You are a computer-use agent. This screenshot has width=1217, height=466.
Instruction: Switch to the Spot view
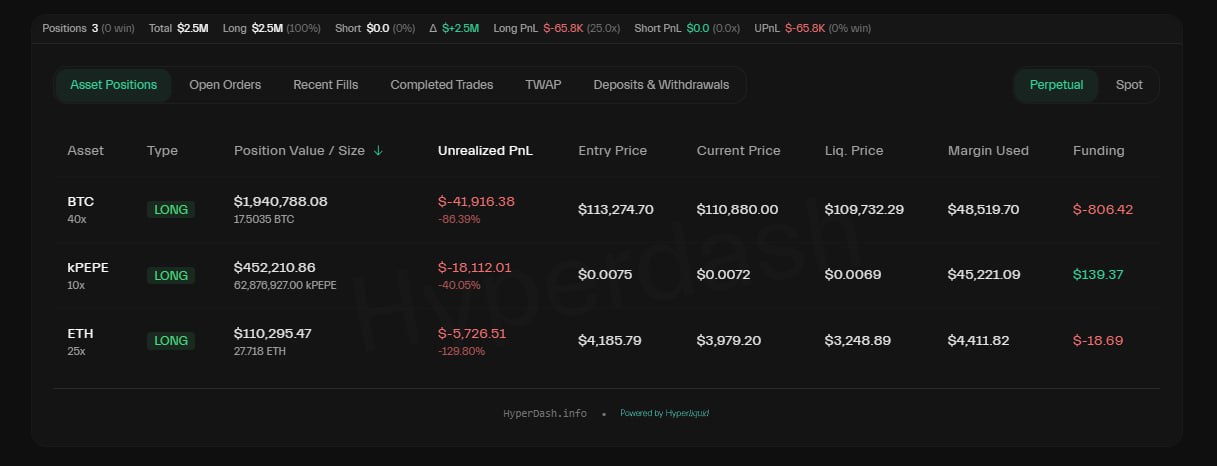tap(1129, 85)
